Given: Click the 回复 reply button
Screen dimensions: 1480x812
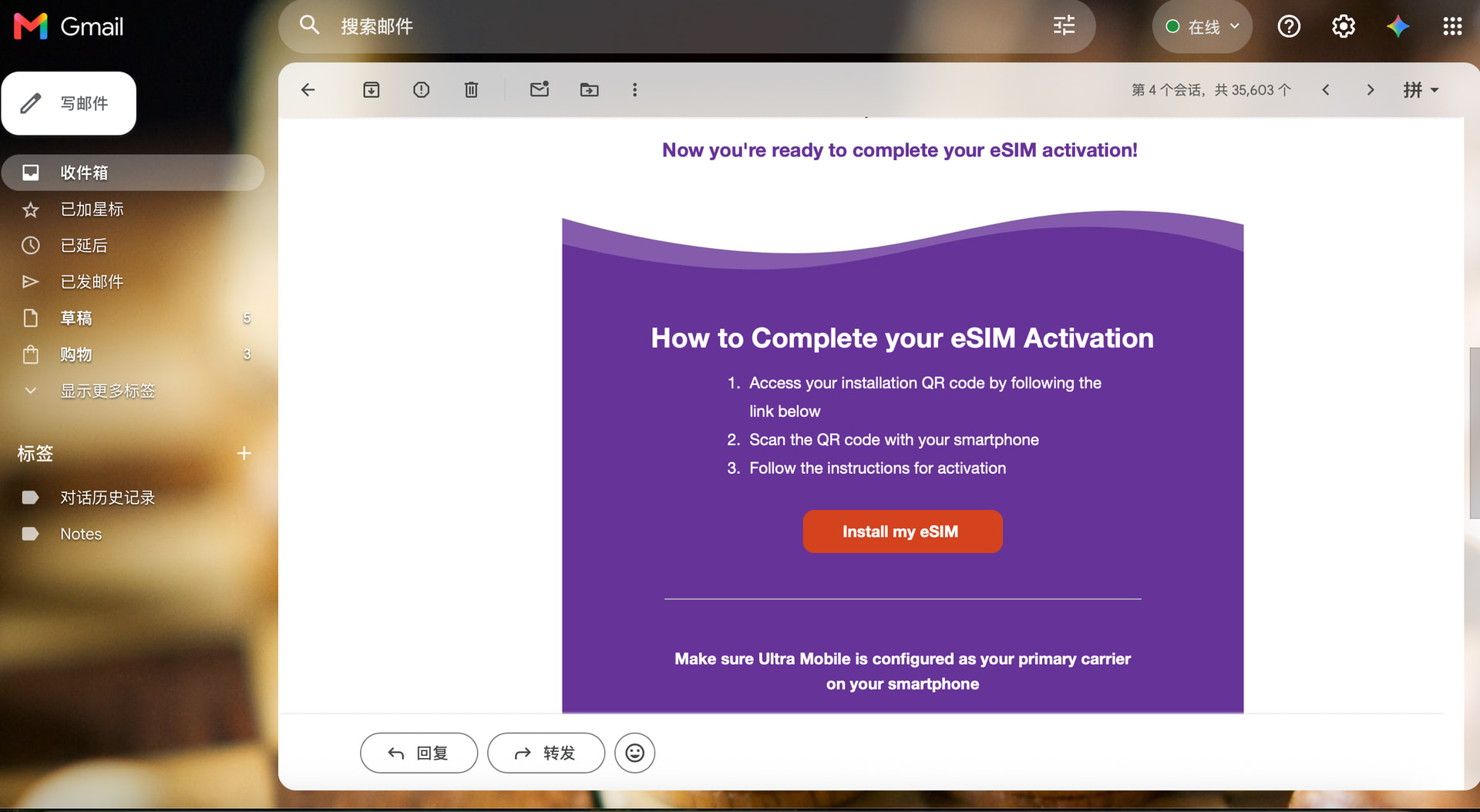Looking at the screenshot, I should [419, 753].
